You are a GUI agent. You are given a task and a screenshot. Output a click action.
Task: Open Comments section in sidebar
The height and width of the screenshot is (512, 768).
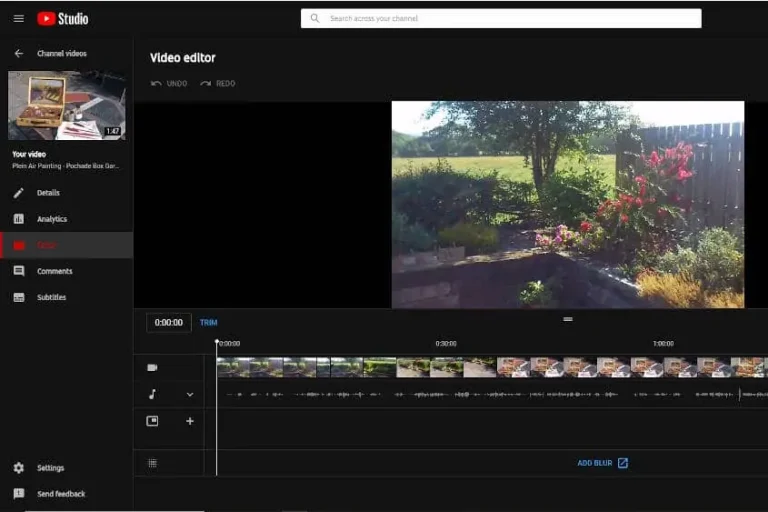pos(54,271)
